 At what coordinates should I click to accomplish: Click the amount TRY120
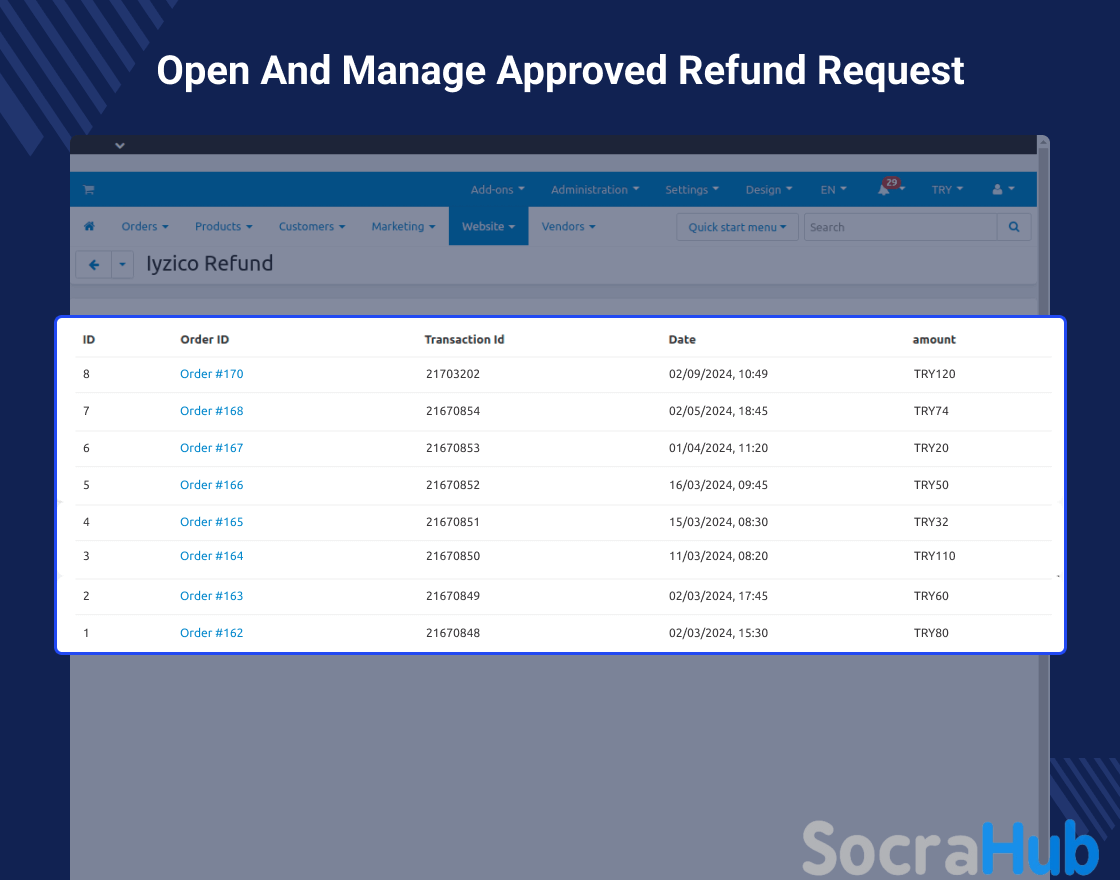934,374
